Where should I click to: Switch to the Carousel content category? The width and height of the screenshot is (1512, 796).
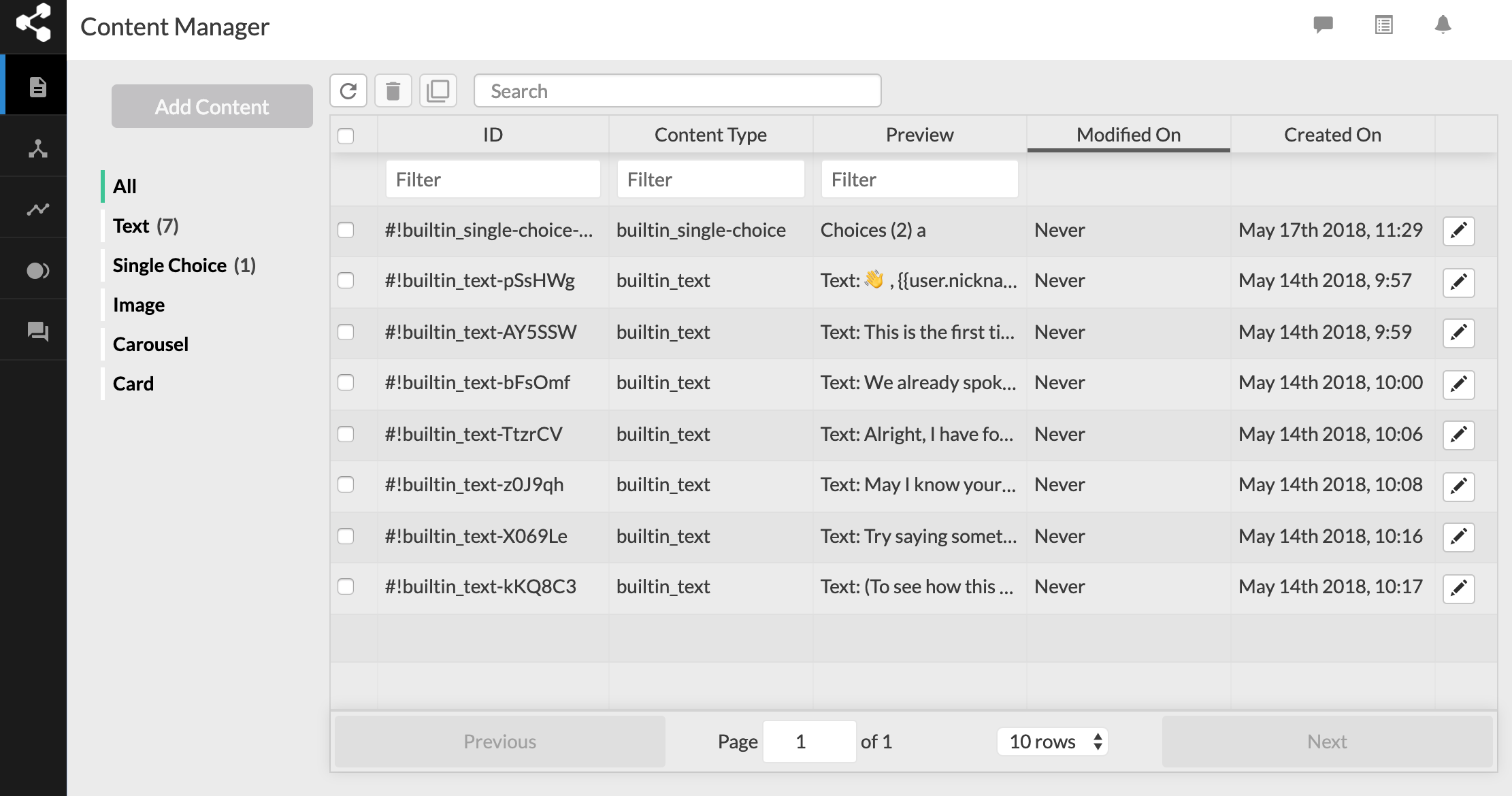(x=150, y=344)
